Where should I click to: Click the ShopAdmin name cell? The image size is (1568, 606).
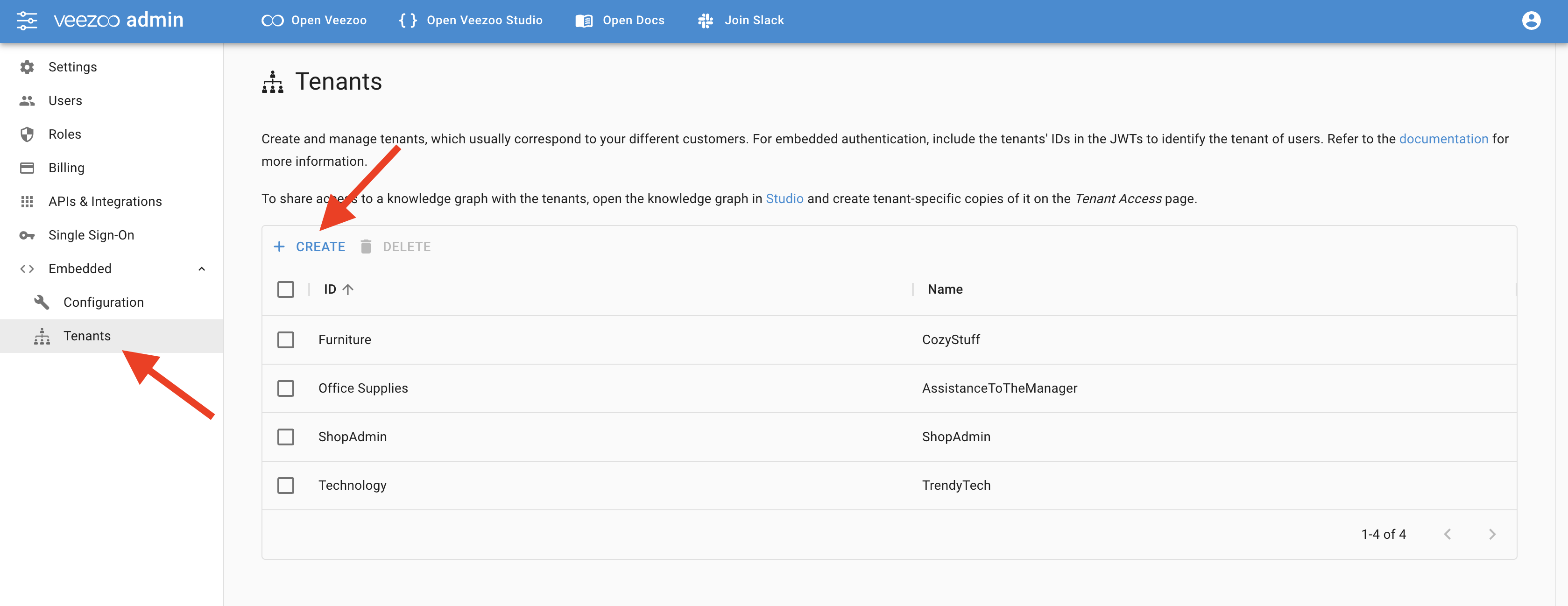956,437
